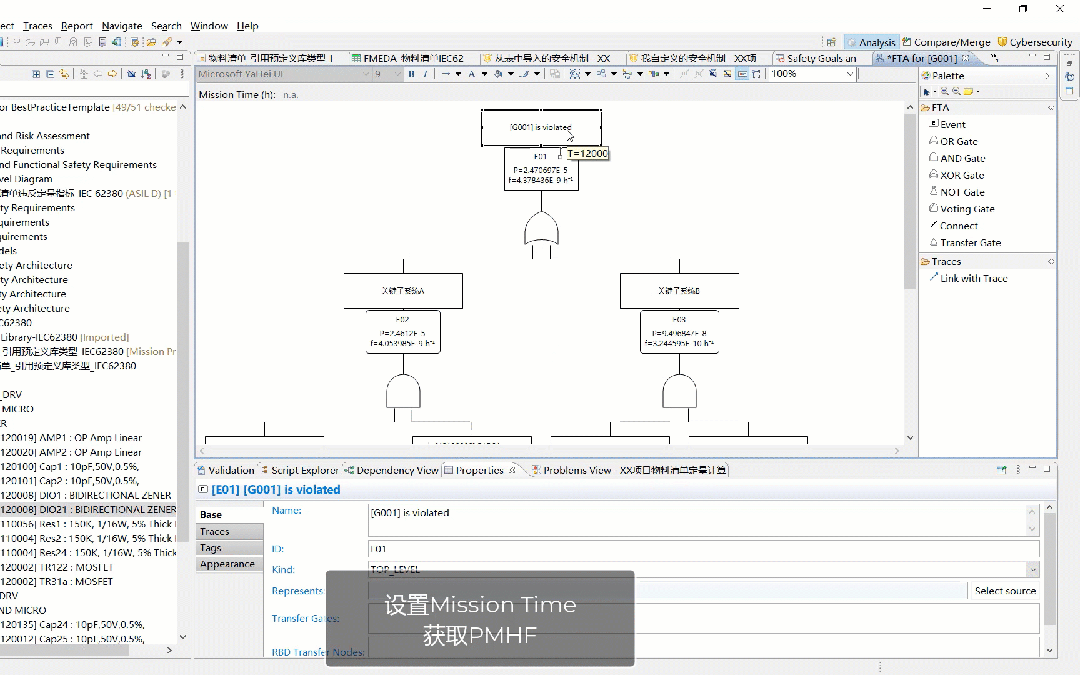Open the left panel view menu dots
This screenshot has width=1080, height=675.
(182, 74)
